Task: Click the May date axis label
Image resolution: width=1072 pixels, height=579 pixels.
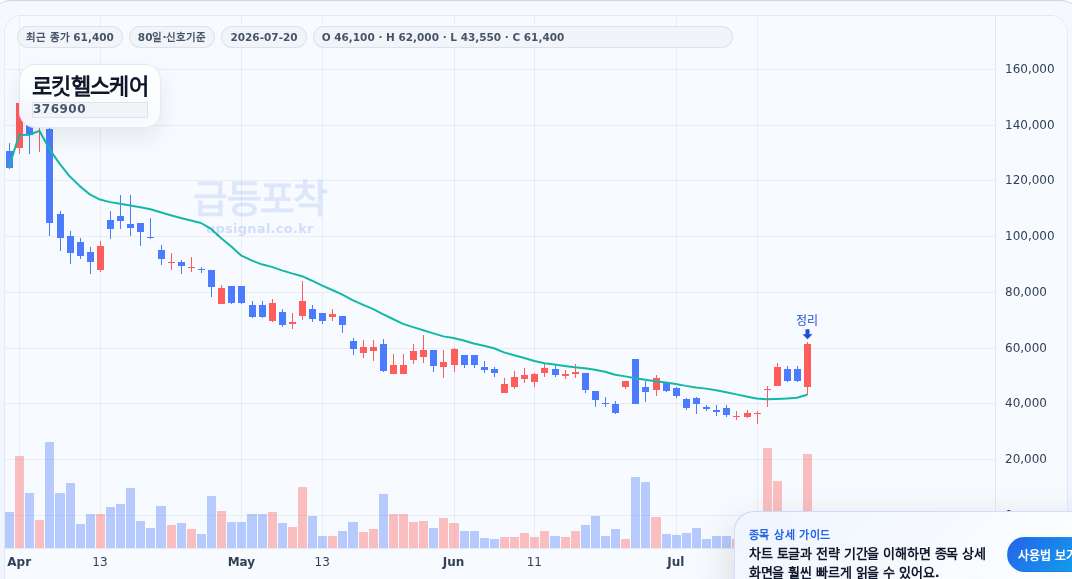Action: (x=241, y=562)
